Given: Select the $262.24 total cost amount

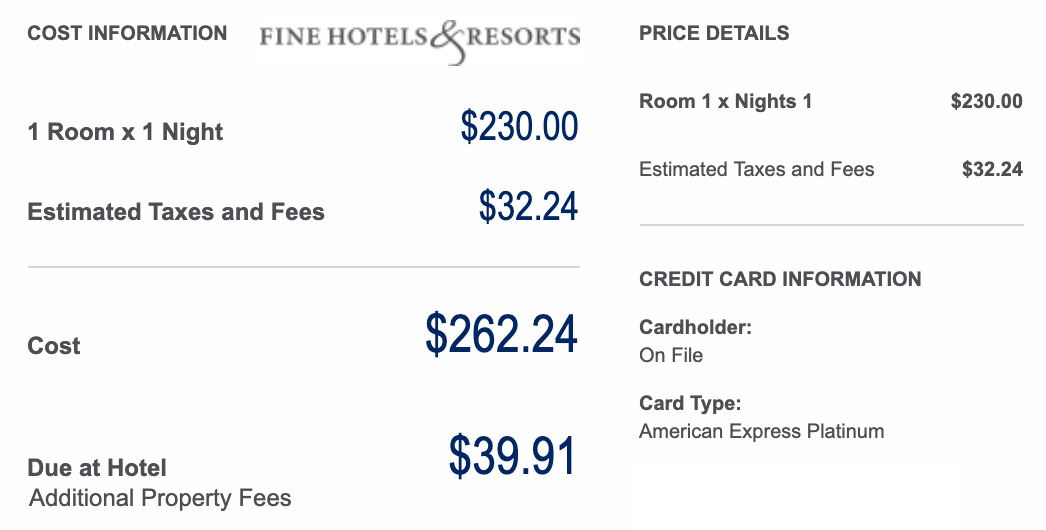Looking at the screenshot, I should tap(501, 333).
